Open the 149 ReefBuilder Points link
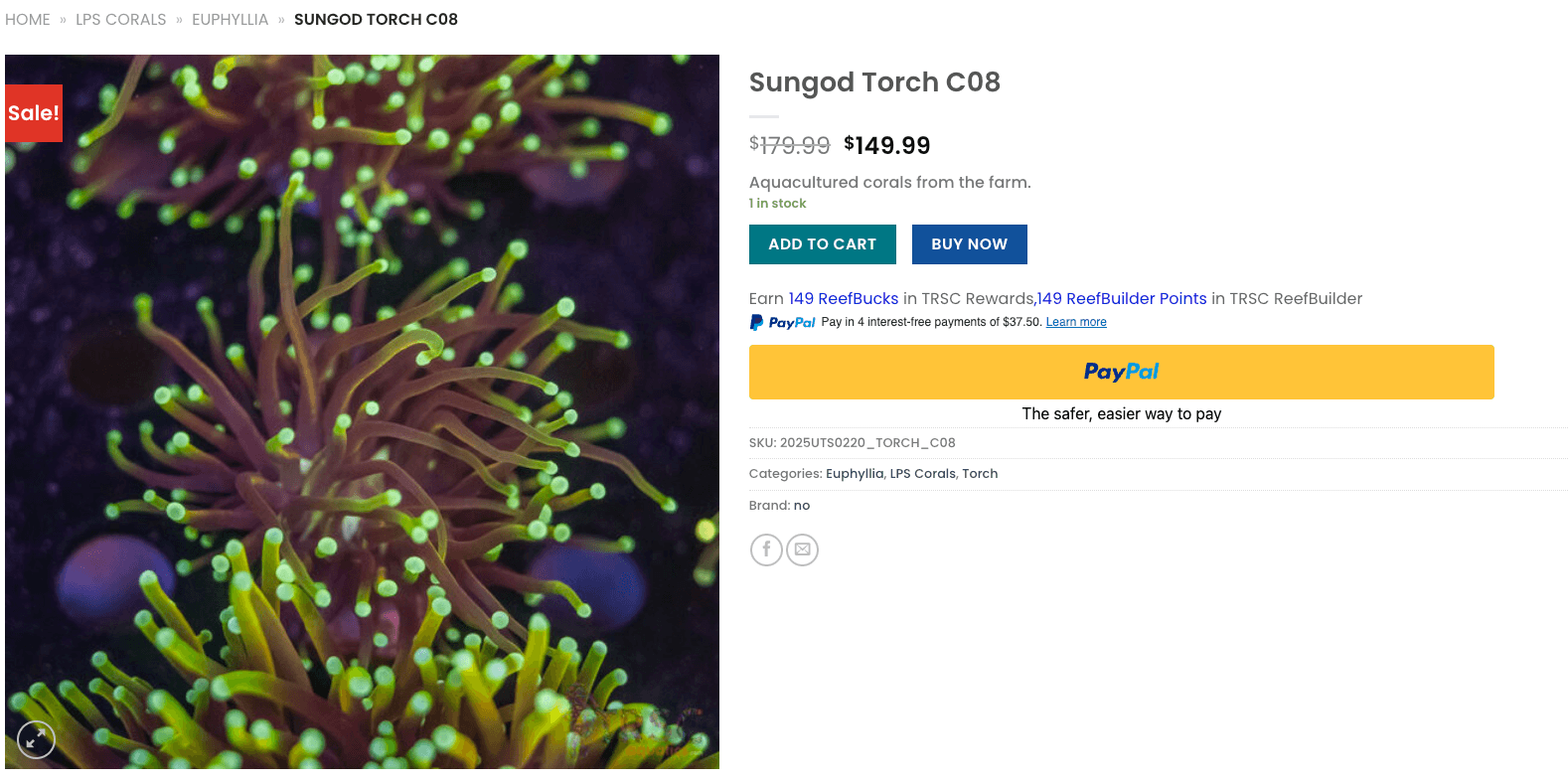 [x=1120, y=298]
